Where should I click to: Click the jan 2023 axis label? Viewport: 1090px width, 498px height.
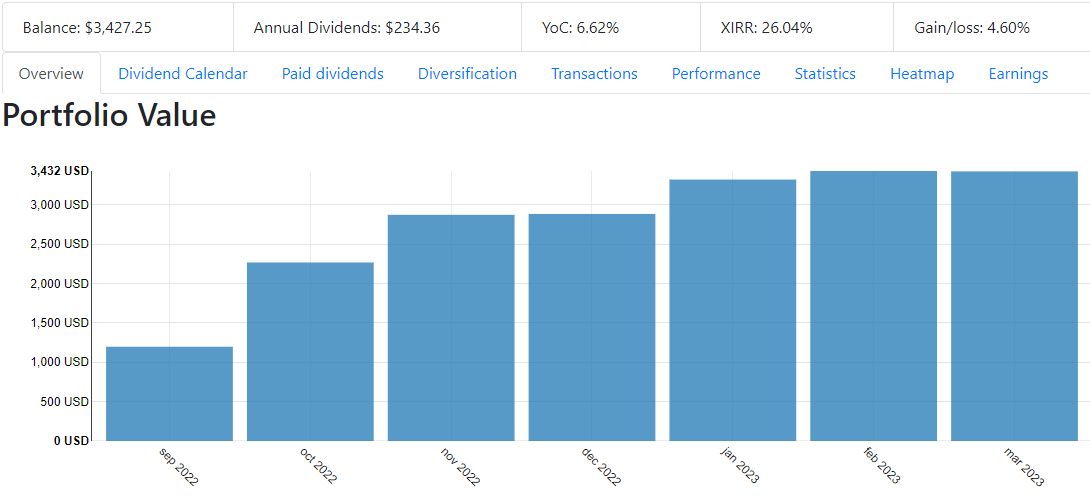tap(742, 466)
